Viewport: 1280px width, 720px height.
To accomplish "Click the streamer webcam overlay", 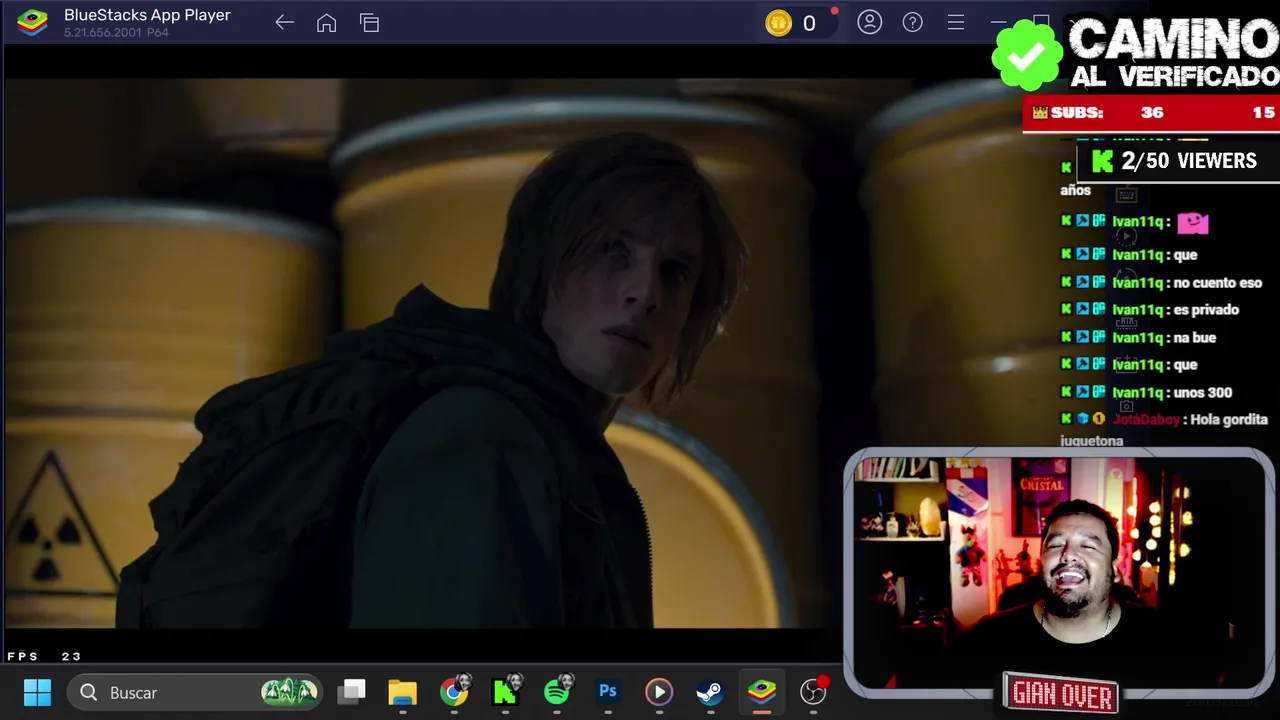I will (1059, 571).
